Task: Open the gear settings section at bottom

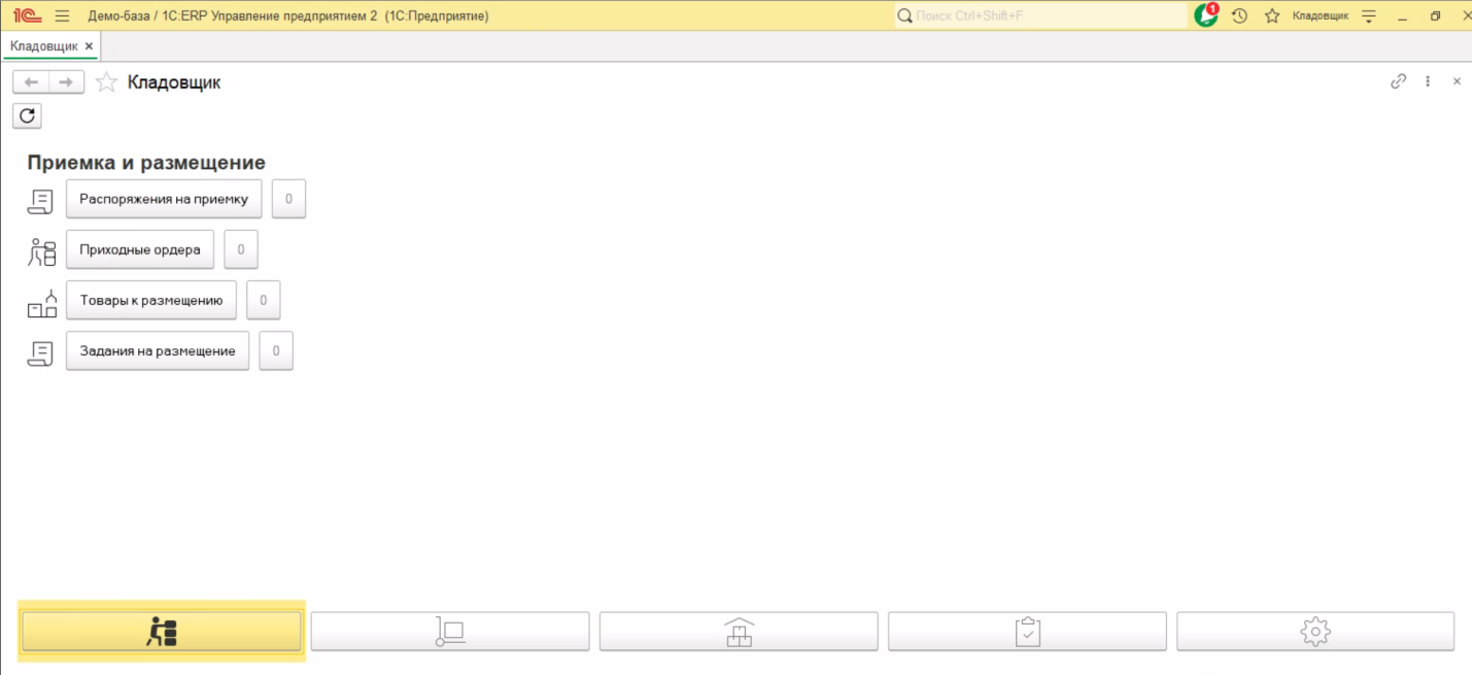Action: pyautogui.click(x=1315, y=631)
